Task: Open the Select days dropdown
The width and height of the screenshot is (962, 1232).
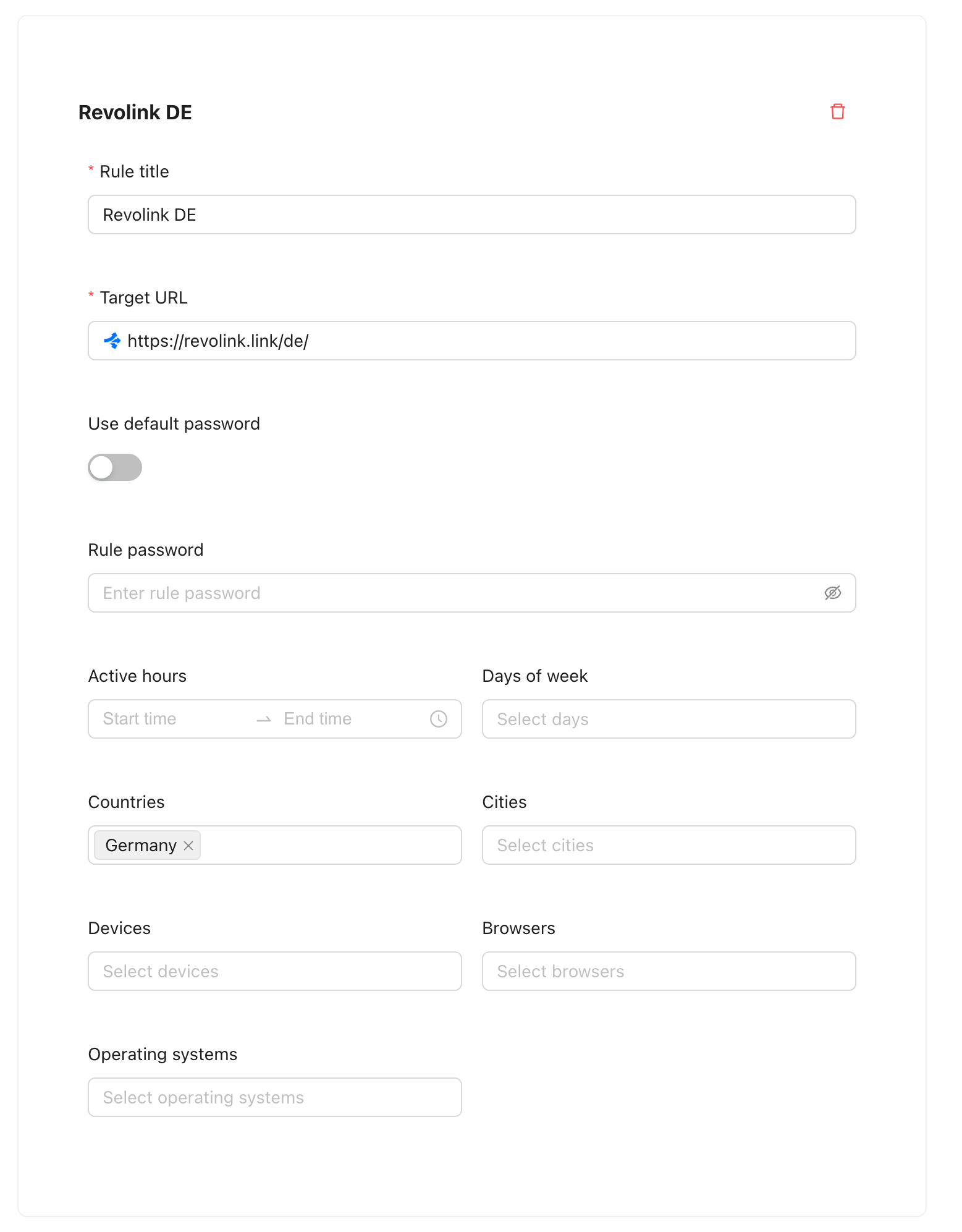Action: click(669, 720)
